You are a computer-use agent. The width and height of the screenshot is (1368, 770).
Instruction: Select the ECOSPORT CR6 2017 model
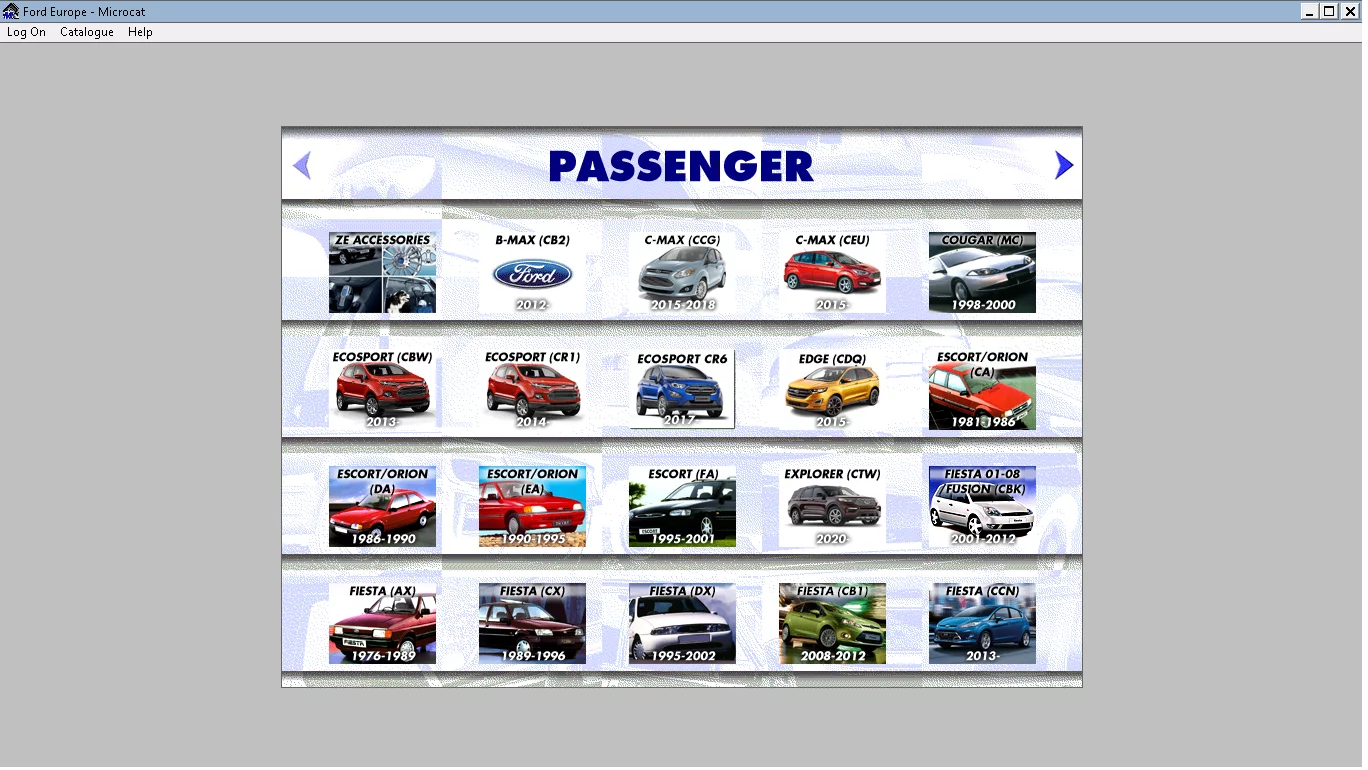[682, 388]
